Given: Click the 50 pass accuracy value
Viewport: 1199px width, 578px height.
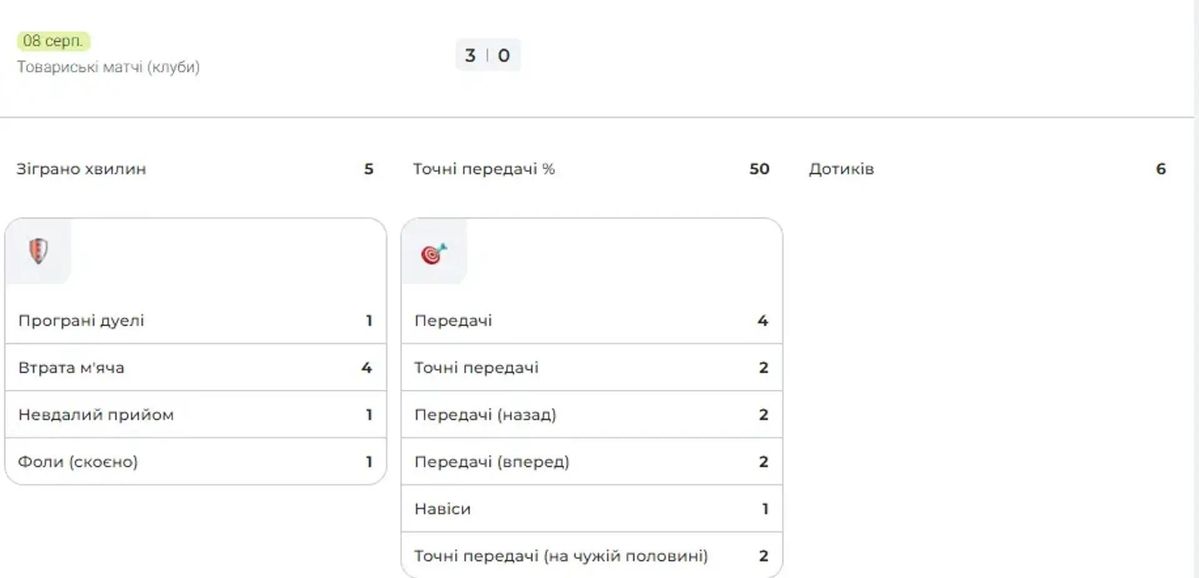Looking at the screenshot, I should [759, 169].
